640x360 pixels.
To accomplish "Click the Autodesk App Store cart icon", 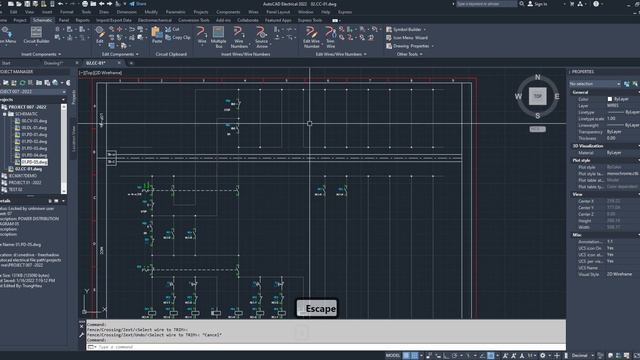I will (572, 4).
